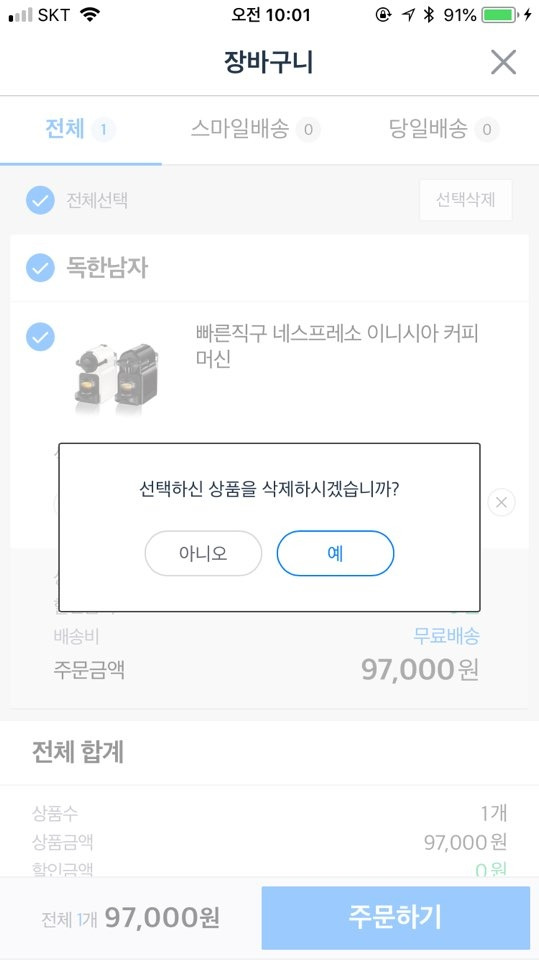Uncheck the Nespresso coffee machine item checkbox

[40, 337]
